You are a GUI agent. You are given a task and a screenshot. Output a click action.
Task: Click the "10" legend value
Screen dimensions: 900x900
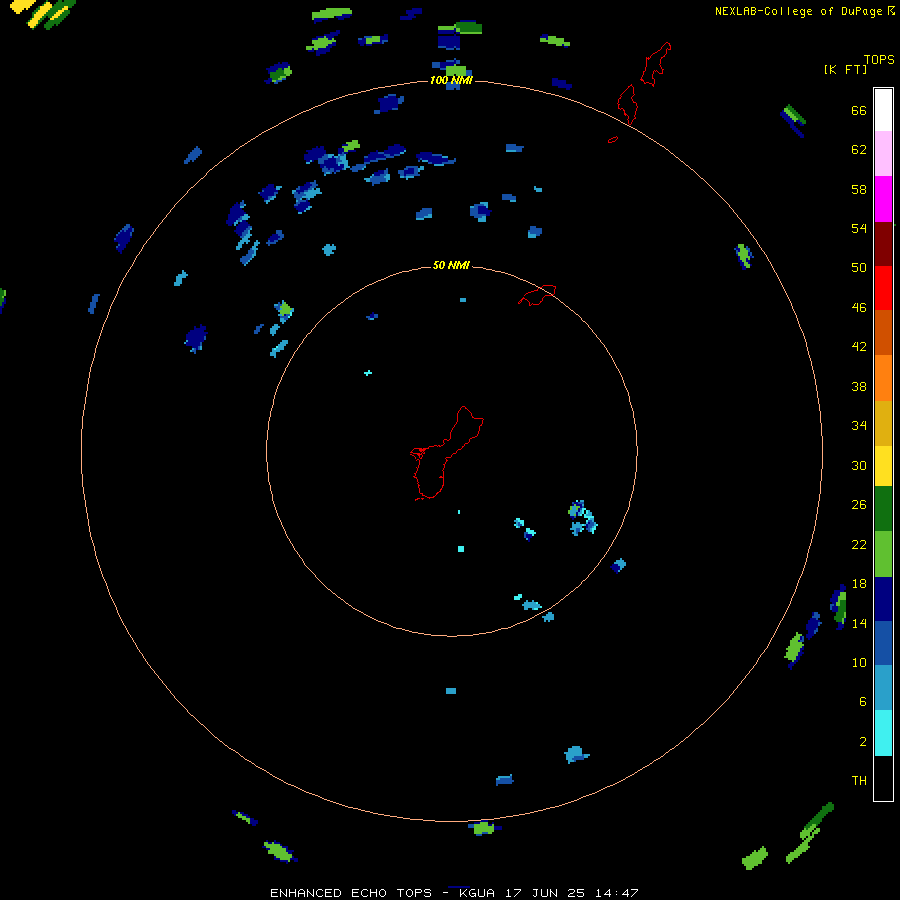point(859,662)
